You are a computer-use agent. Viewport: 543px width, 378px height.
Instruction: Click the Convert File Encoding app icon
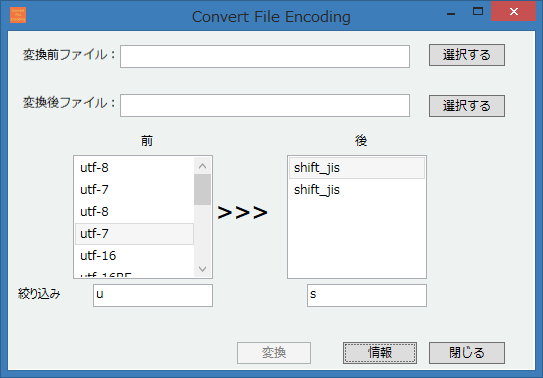pos(18,15)
